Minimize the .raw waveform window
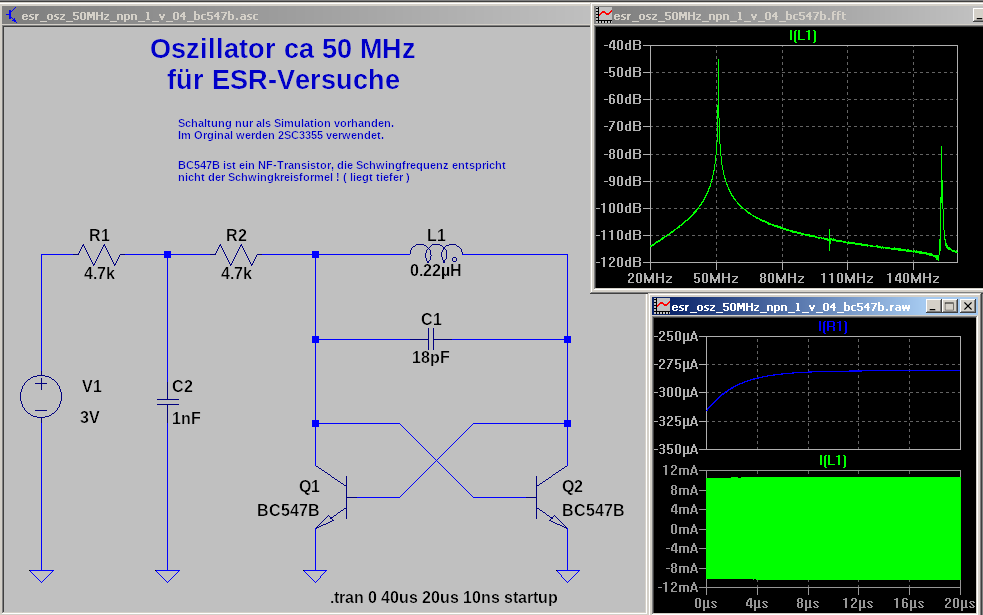983x615 pixels. (933, 306)
